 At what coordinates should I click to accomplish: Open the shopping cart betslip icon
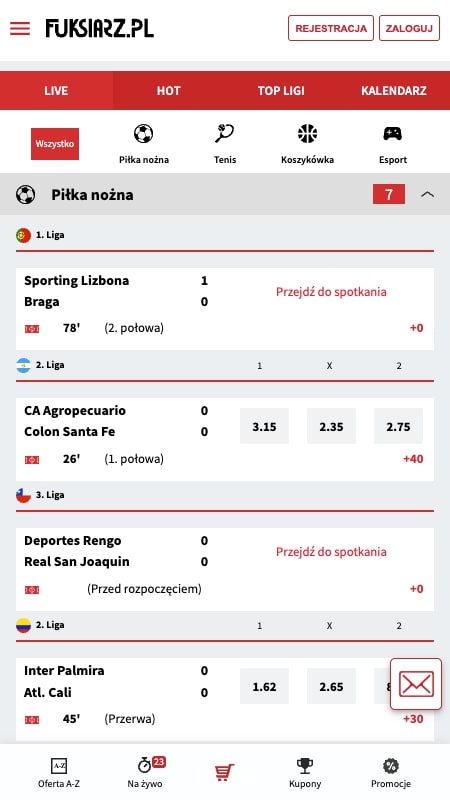(224, 772)
